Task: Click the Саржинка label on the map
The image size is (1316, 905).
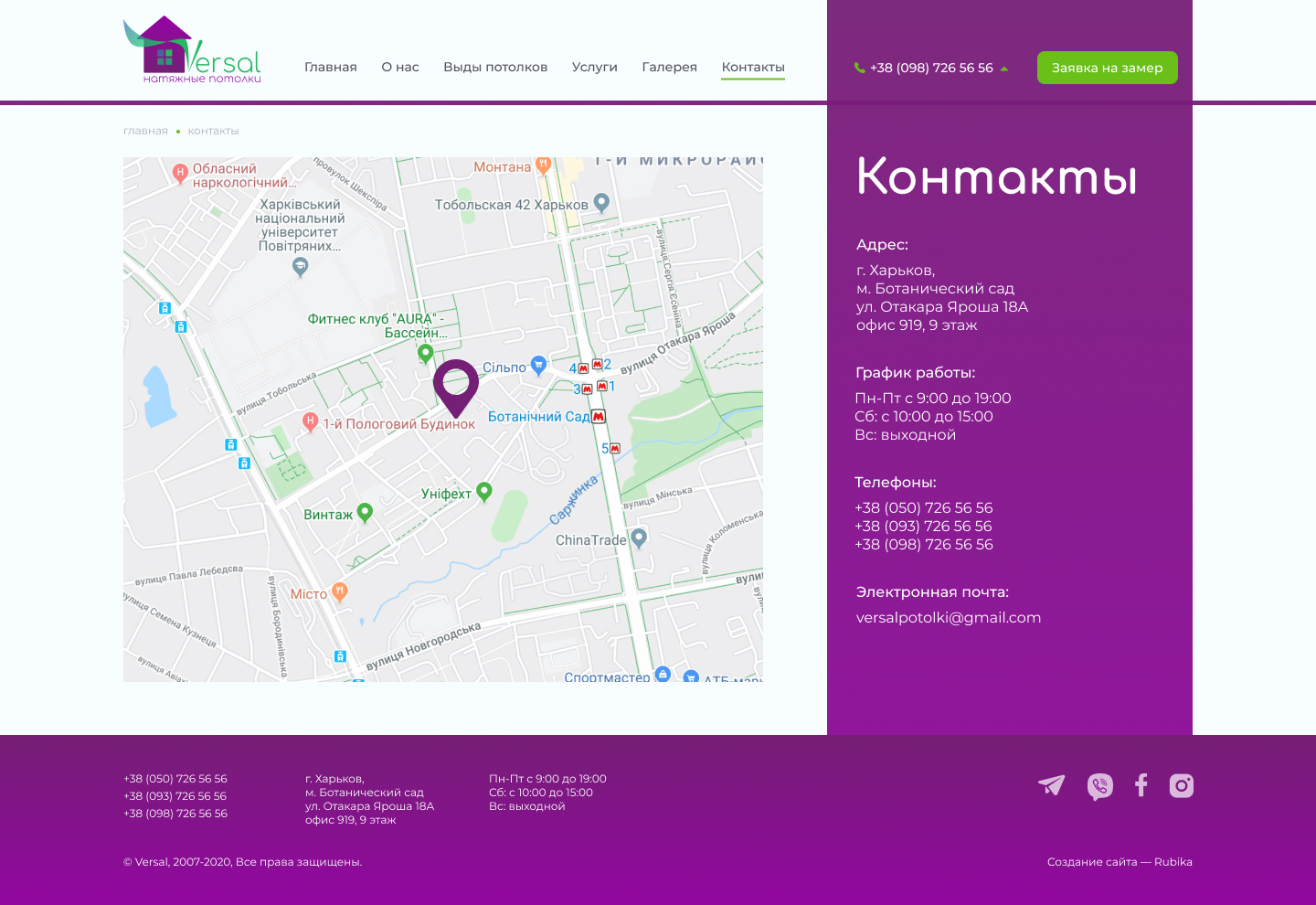Action: click(x=574, y=499)
